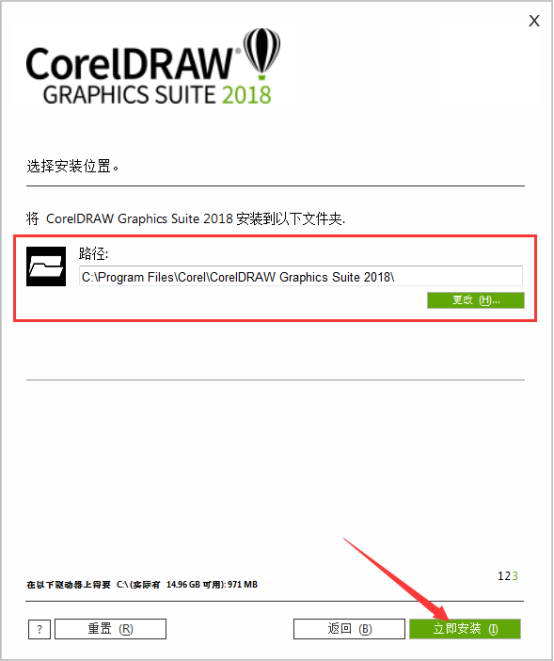Click inside the install path text field
554x661 pixels.
[x=301, y=277]
